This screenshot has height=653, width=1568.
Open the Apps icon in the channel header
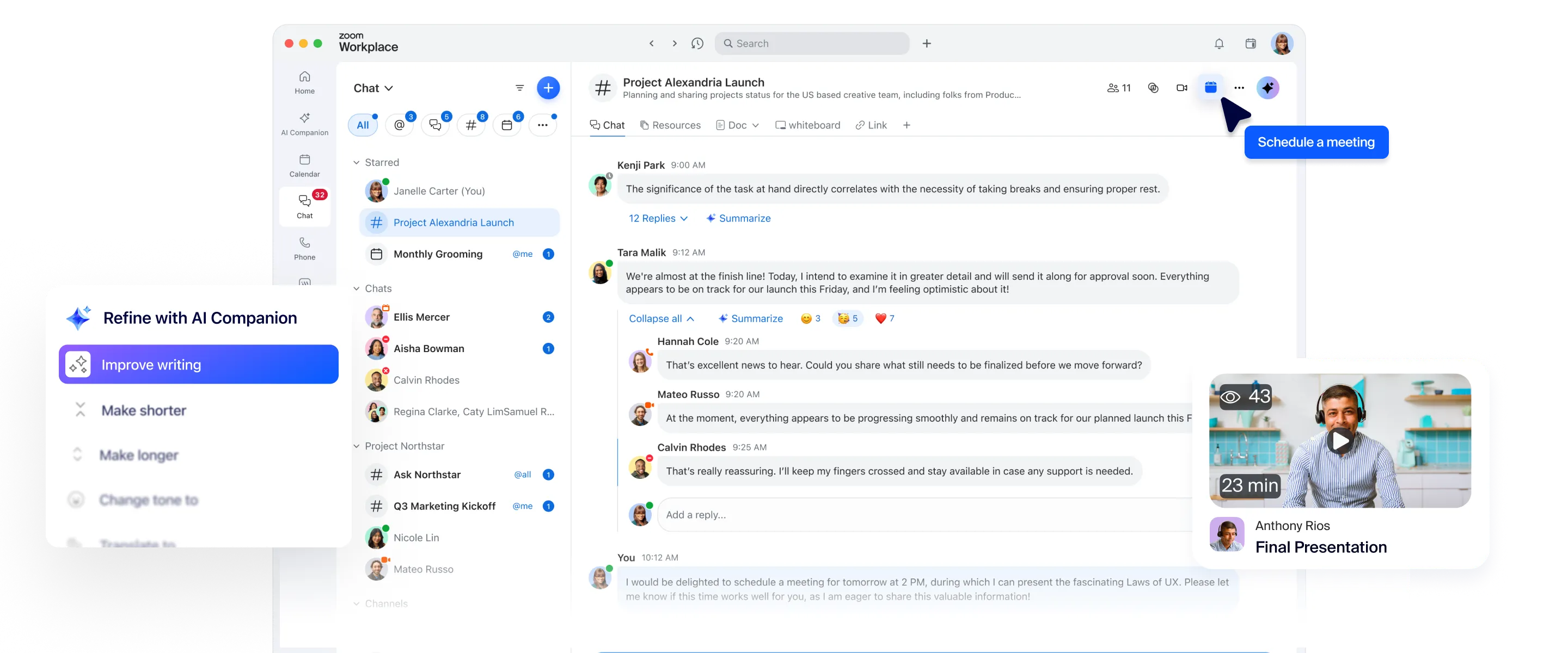coord(1210,88)
